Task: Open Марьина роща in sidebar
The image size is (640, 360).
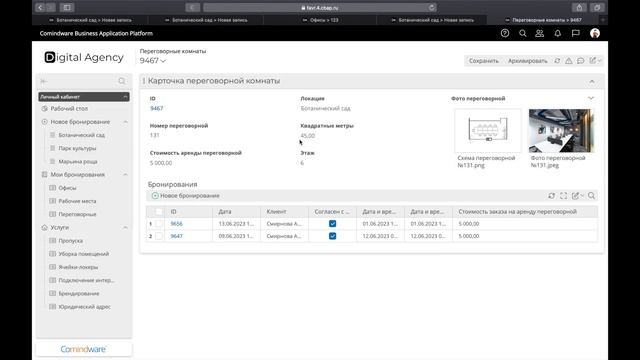Action: (78, 162)
